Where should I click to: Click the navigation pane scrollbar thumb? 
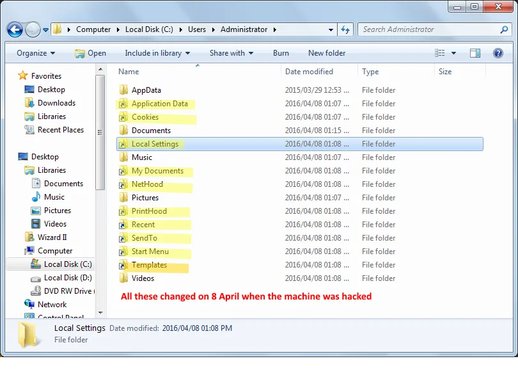pyautogui.click(x=100, y=132)
